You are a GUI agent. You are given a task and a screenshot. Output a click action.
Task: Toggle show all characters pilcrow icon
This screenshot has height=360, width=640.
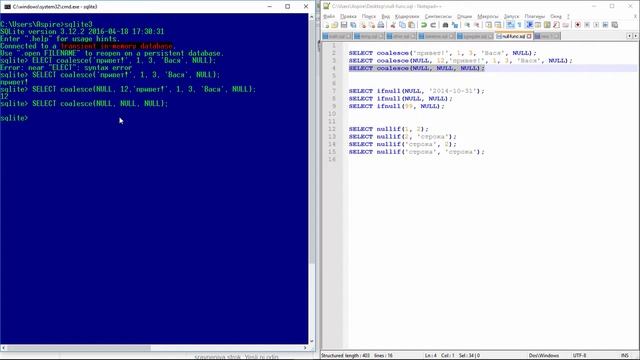(x=520, y=25)
